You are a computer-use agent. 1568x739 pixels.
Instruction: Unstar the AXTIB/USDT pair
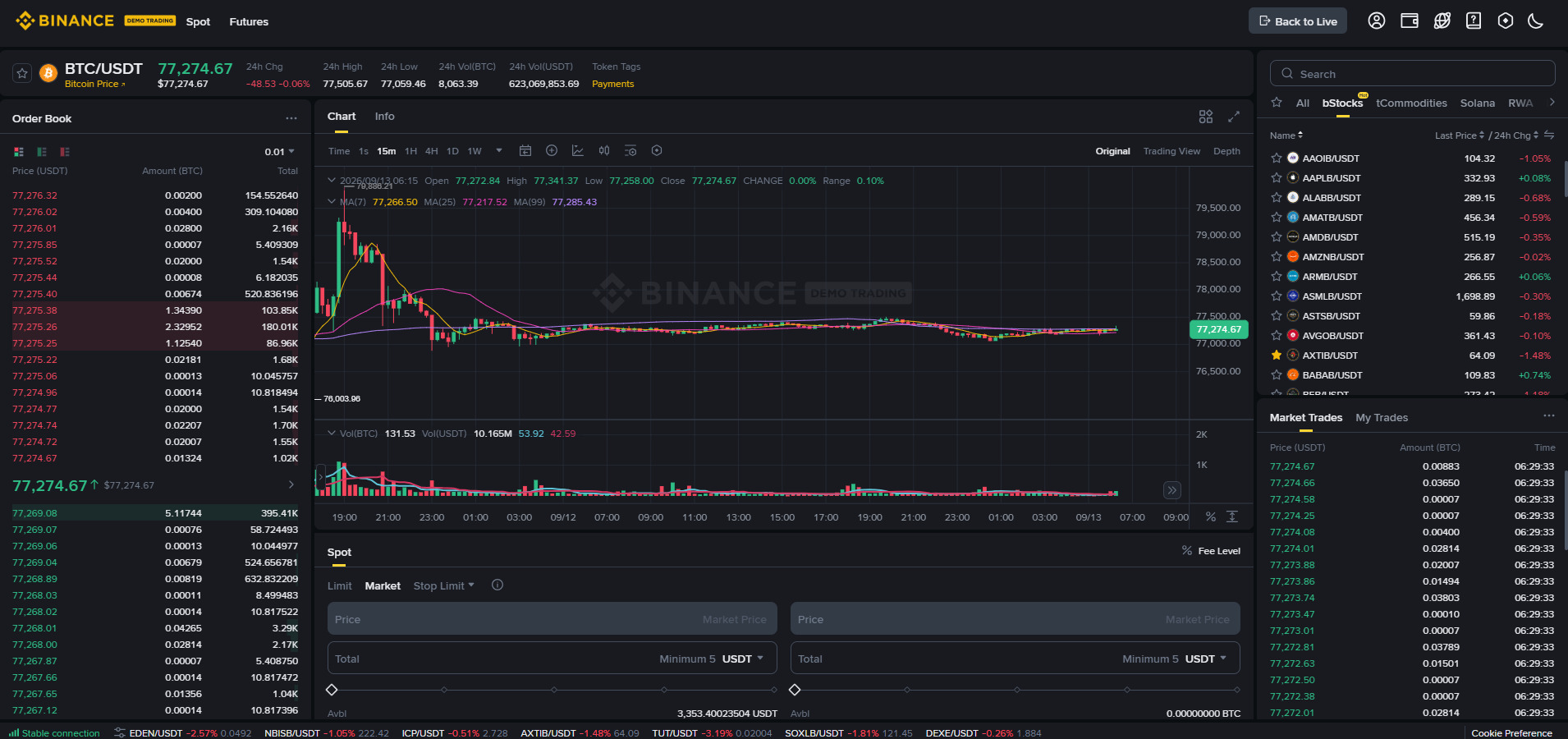1277,356
